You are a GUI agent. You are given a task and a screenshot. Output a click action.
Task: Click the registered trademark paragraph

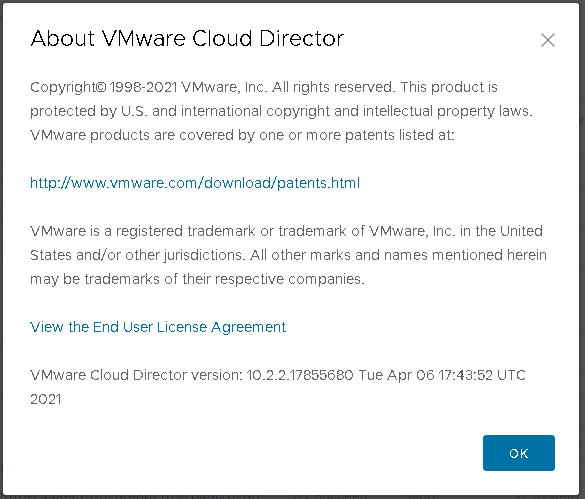click(288, 255)
